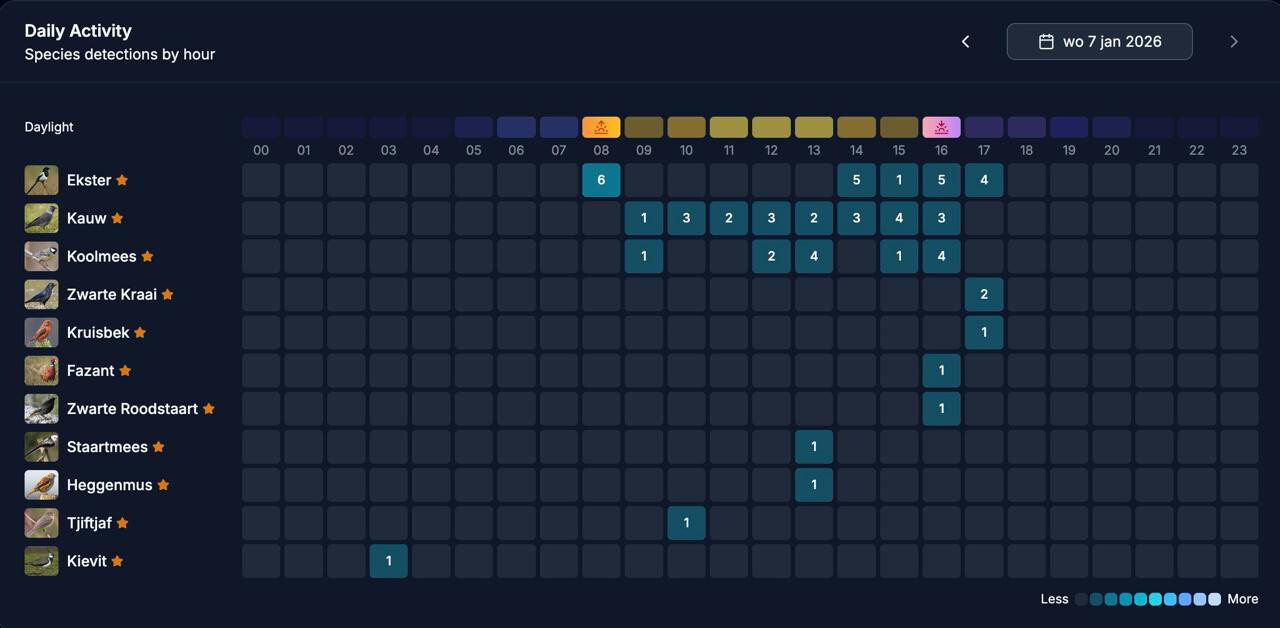Click the Tjiftjaf detection at hour 10
The image size is (1280, 628).
pos(686,523)
